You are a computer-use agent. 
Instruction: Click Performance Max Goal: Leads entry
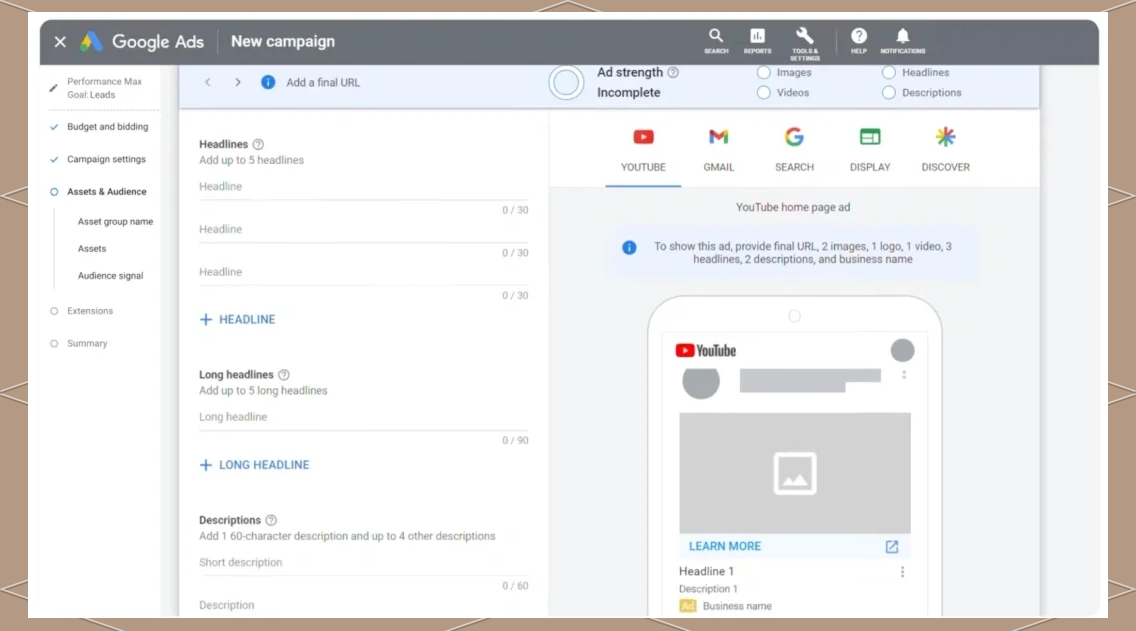pos(104,88)
